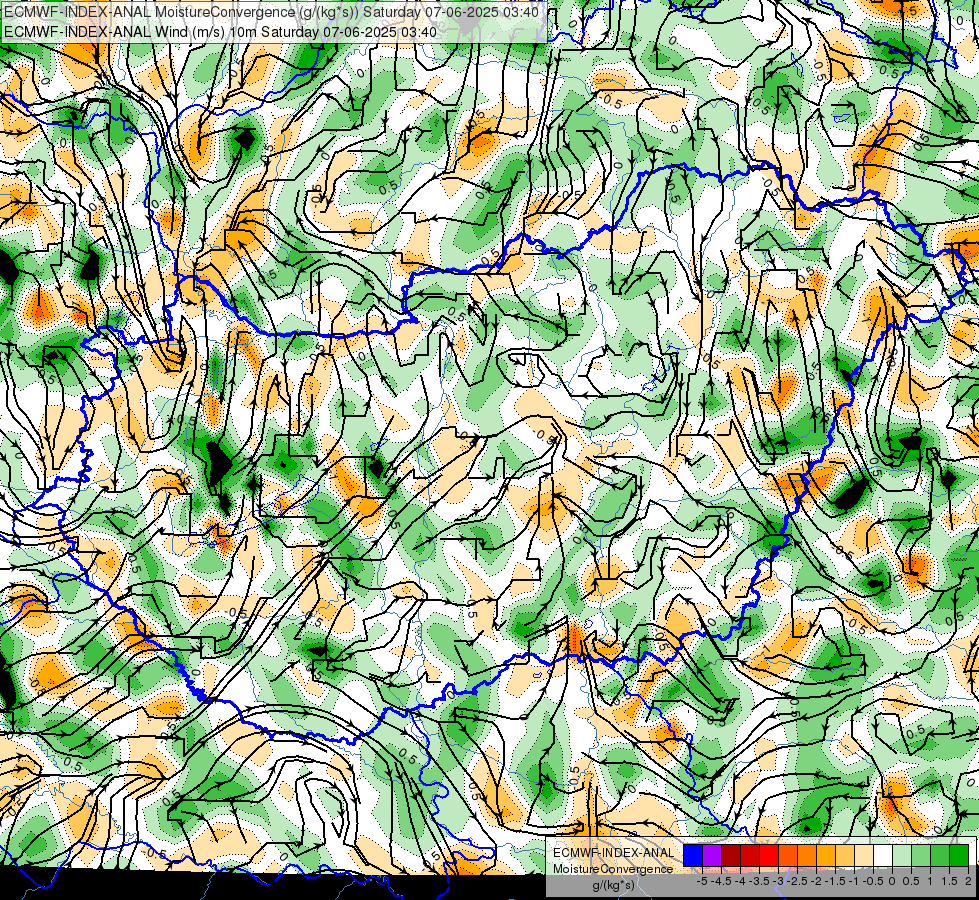
Task: Click the -1.5 legend scale value
Action: pos(837,881)
